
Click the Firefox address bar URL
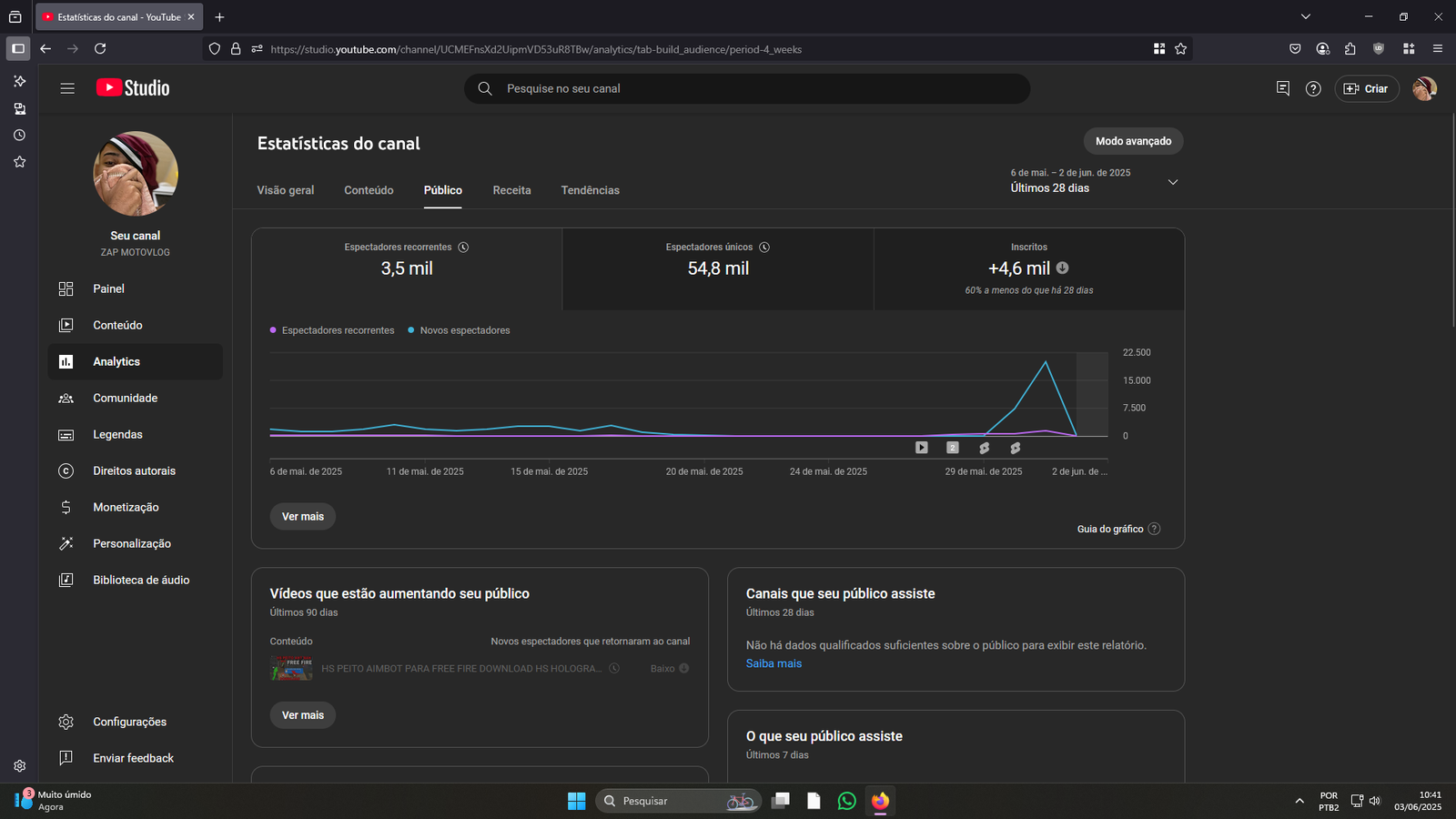[x=536, y=49]
